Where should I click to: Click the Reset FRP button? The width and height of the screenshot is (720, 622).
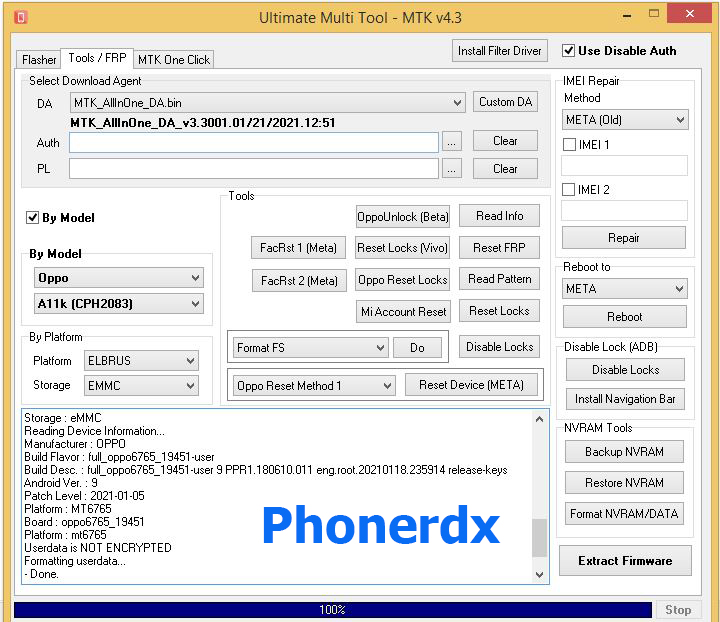coord(500,248)
